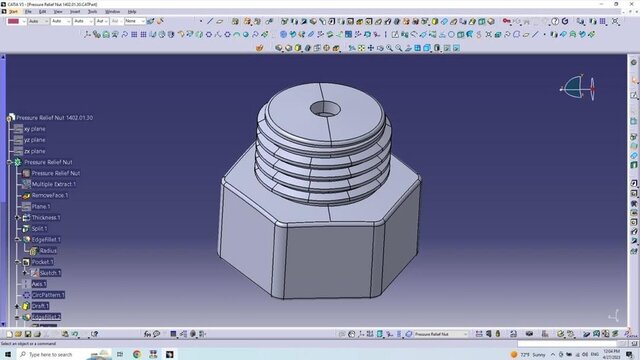Select the Normal View icon
The width and height of the screenshot is (640, 360).
pyautogui.click(x=408, y=48)
